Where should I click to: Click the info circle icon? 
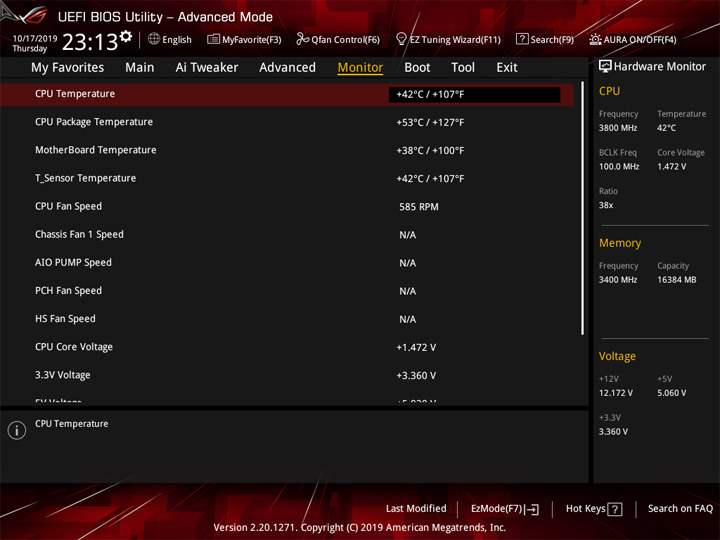[17, 430]
